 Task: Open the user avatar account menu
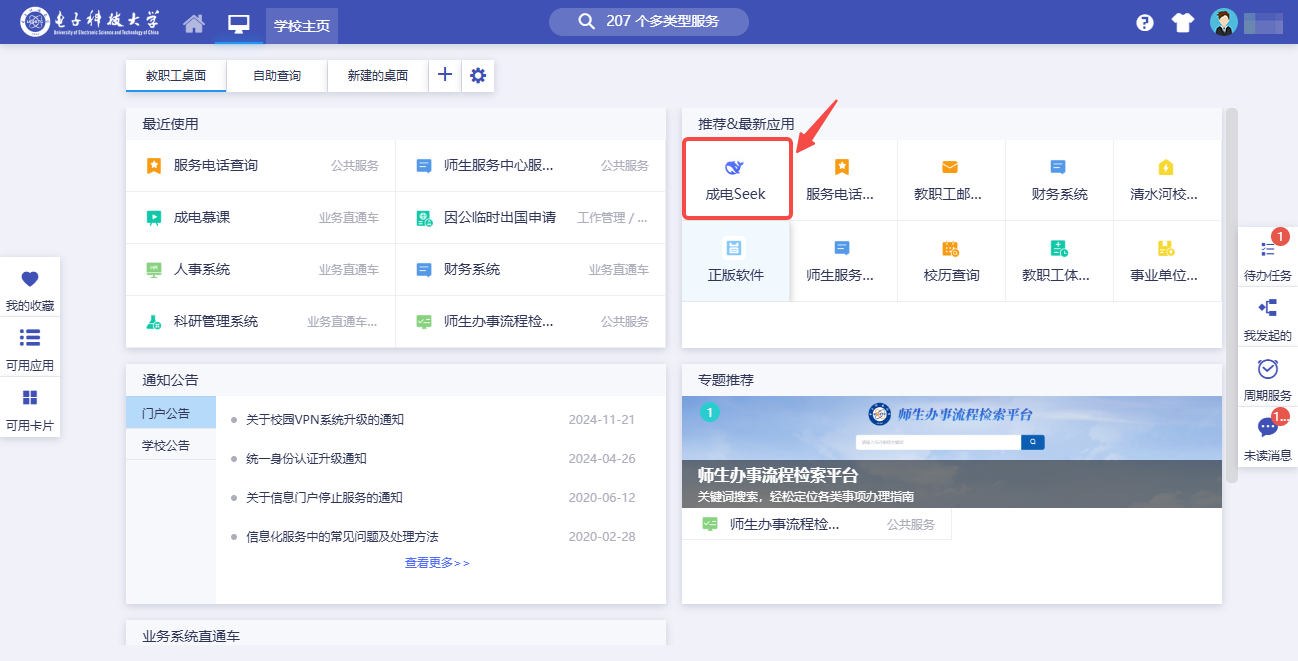tap(1224, 23)
